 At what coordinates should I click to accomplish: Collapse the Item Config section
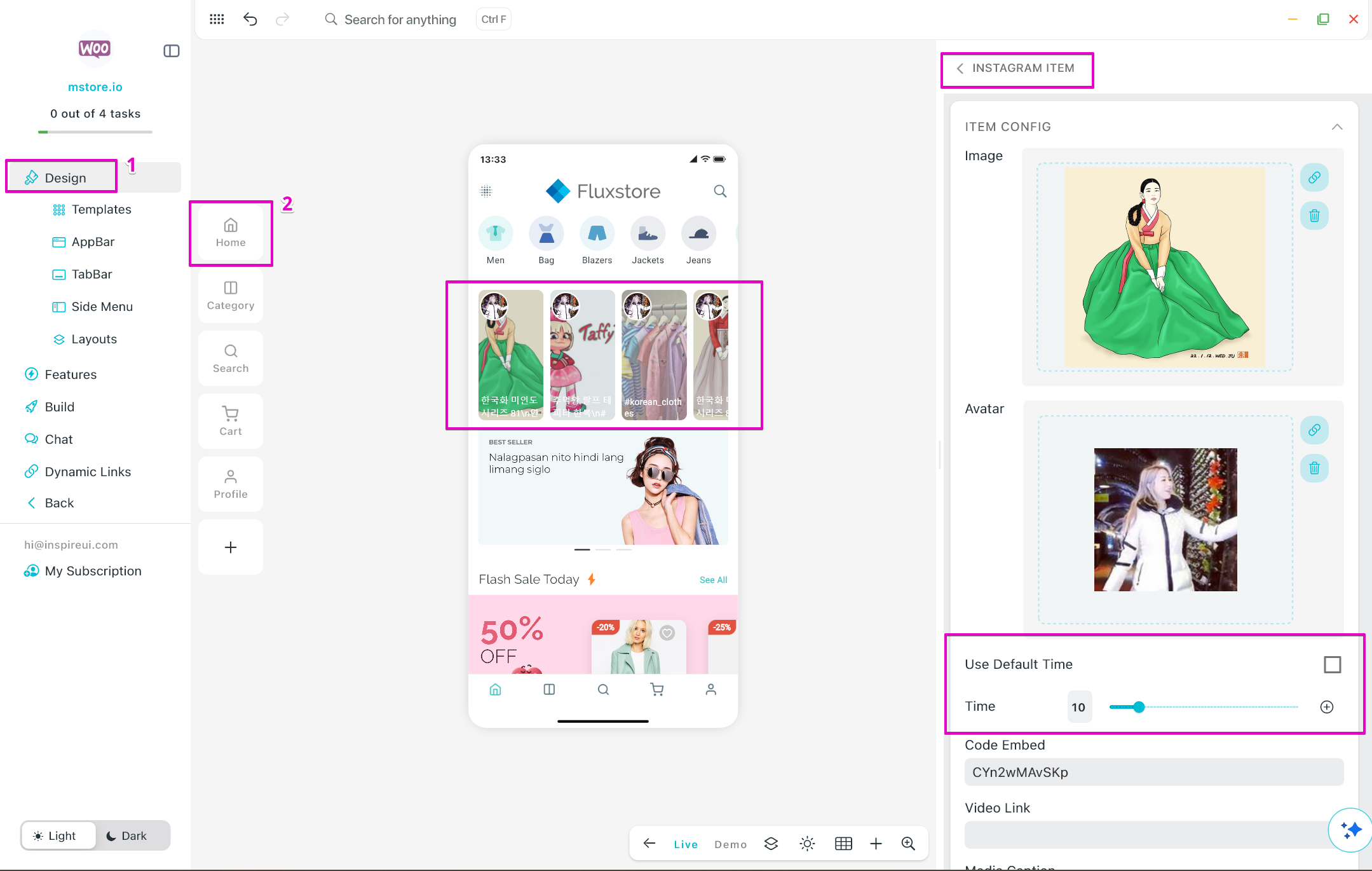click(1337, 127)
